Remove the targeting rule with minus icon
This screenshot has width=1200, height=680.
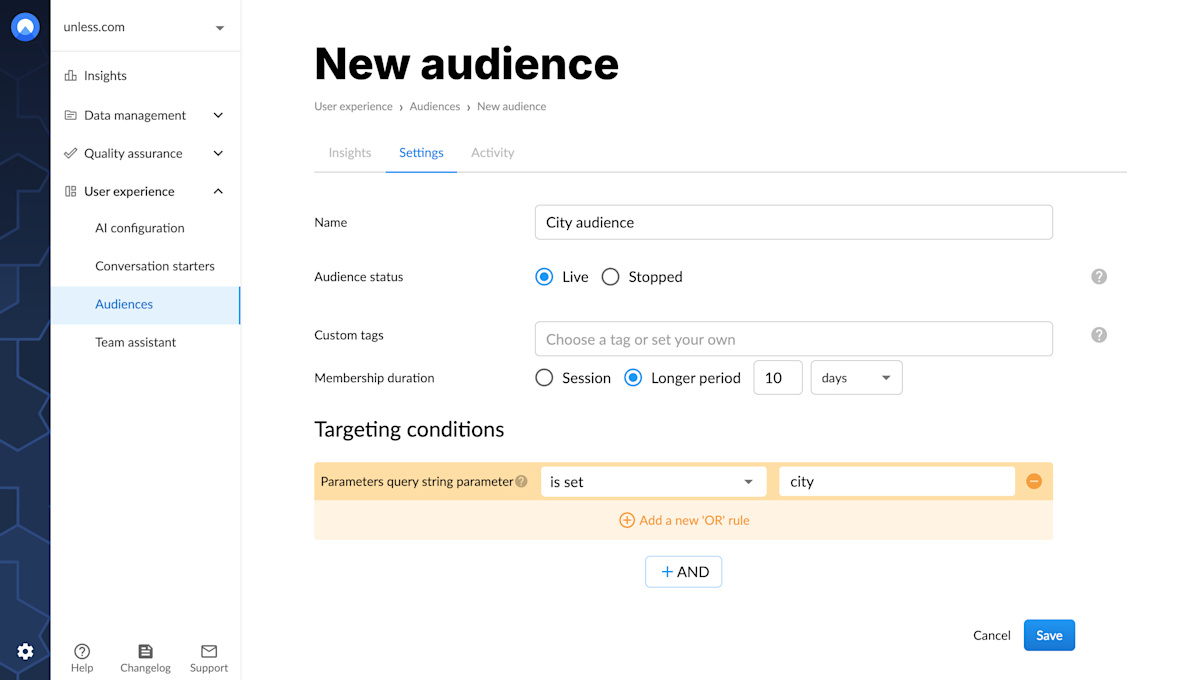coord(1034,482)
